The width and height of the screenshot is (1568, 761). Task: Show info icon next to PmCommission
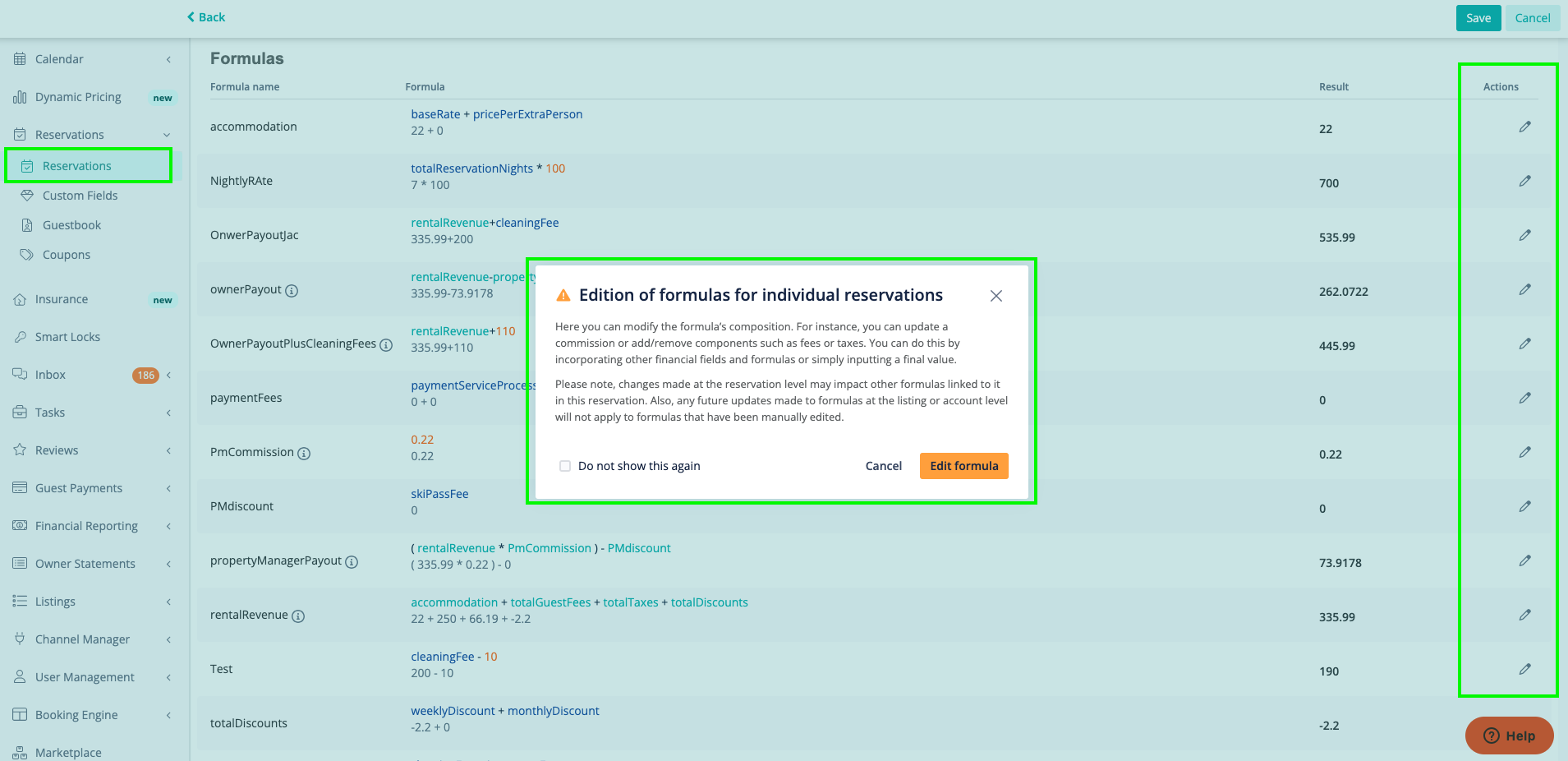[x=304, y=453]
